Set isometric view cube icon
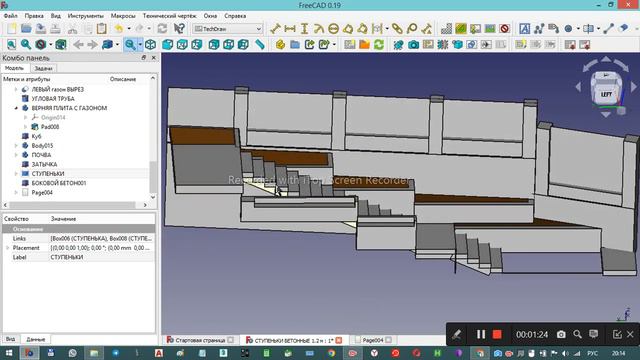Viewport: 640px width, 360px height. (150, 44)
